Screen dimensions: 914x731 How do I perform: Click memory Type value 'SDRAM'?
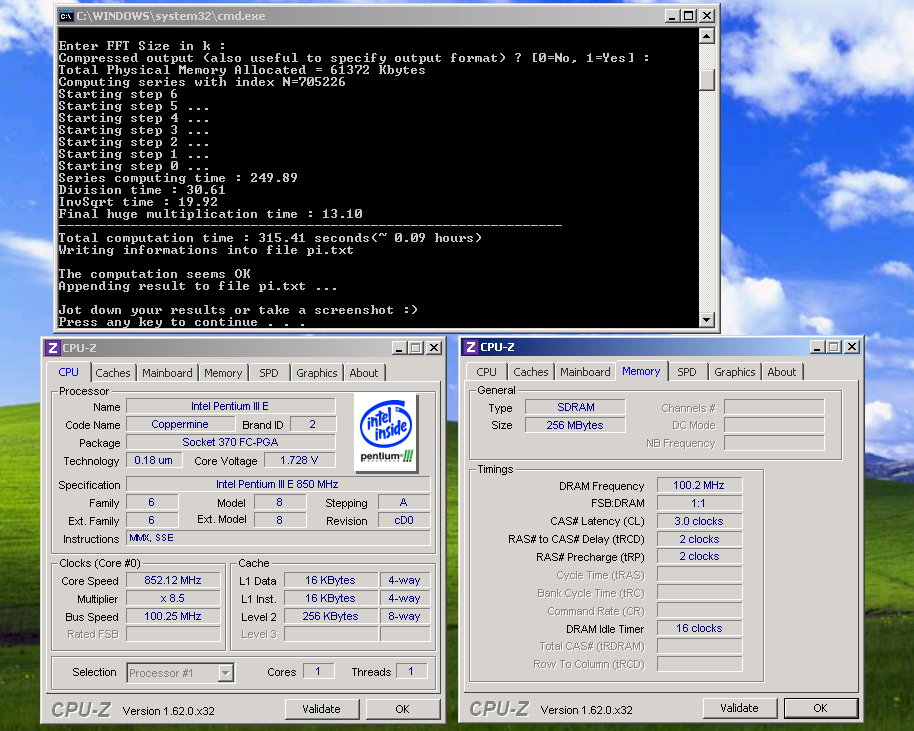point(575,407)
